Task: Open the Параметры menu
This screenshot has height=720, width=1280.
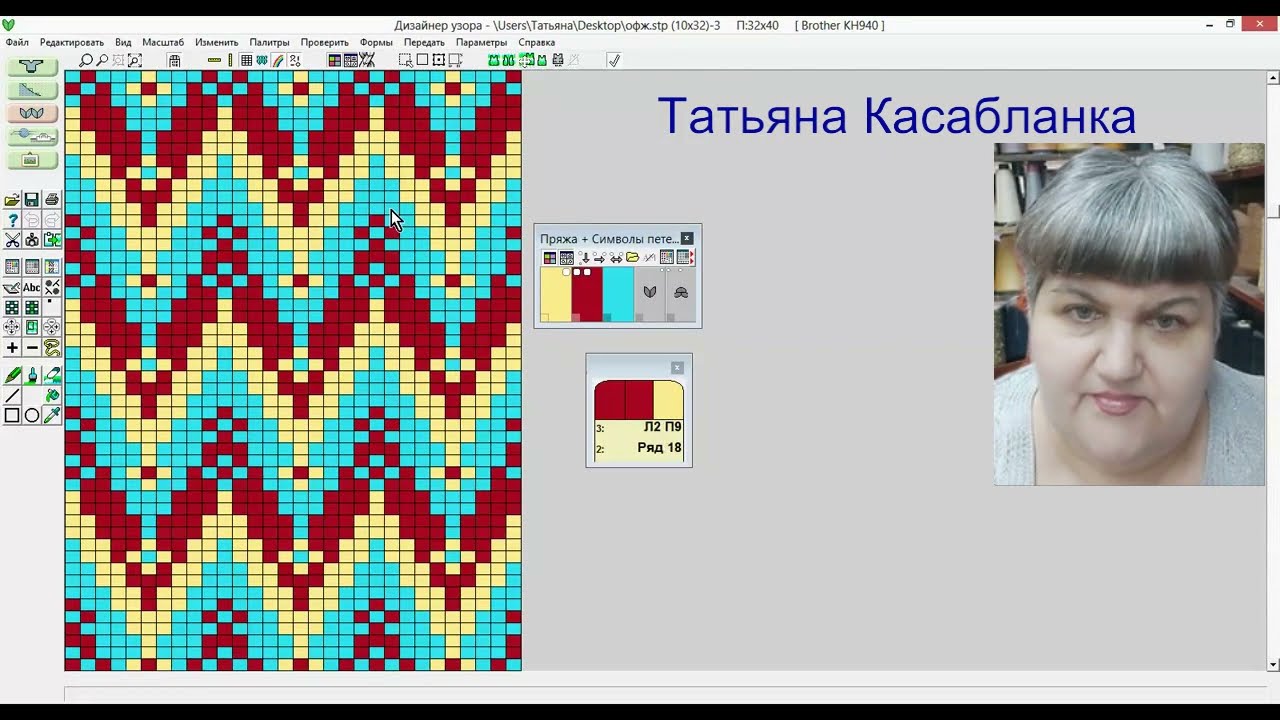Action: pos(481,43)
